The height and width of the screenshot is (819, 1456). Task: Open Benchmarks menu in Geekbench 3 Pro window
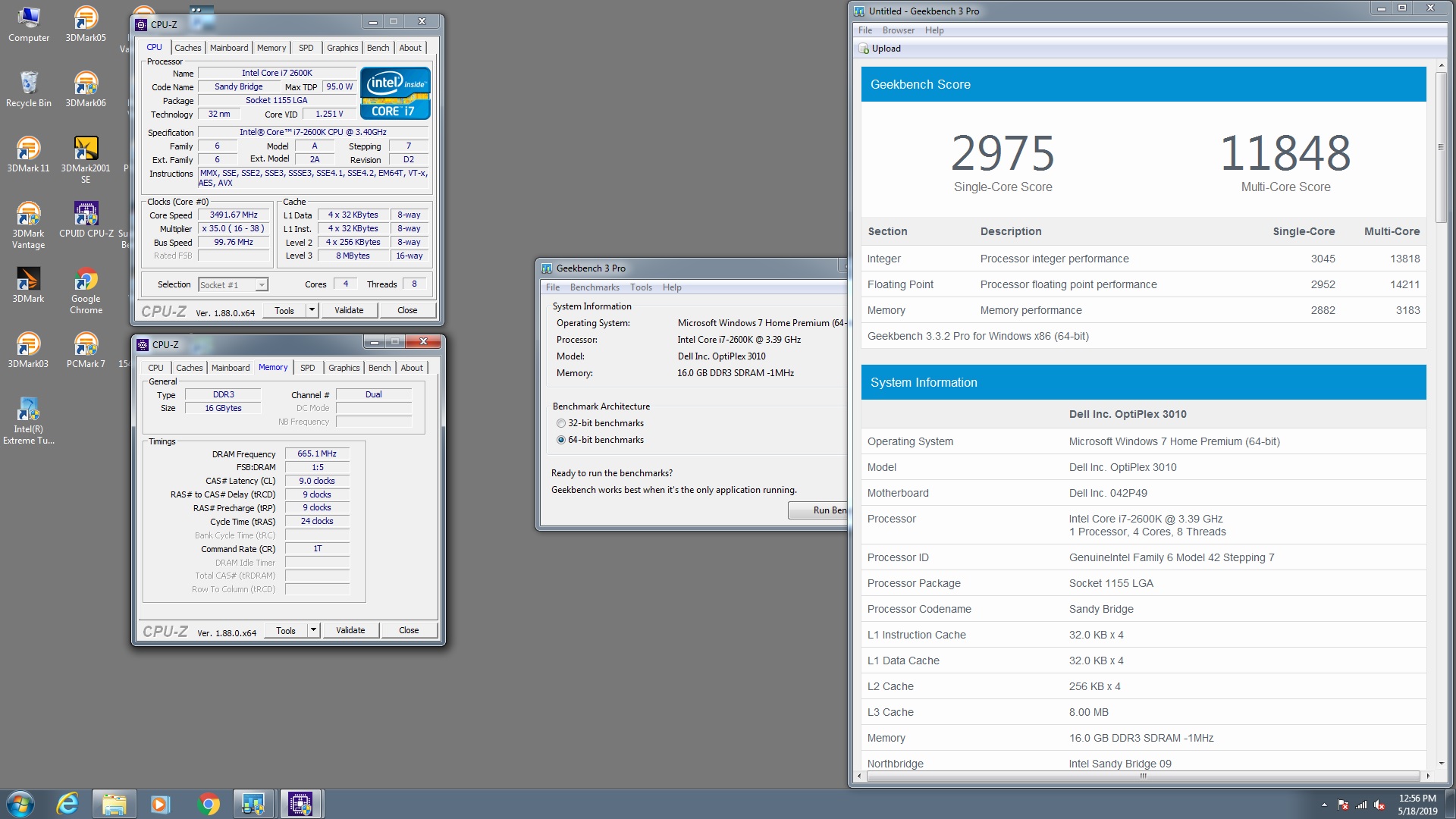(x=595, y=287)
